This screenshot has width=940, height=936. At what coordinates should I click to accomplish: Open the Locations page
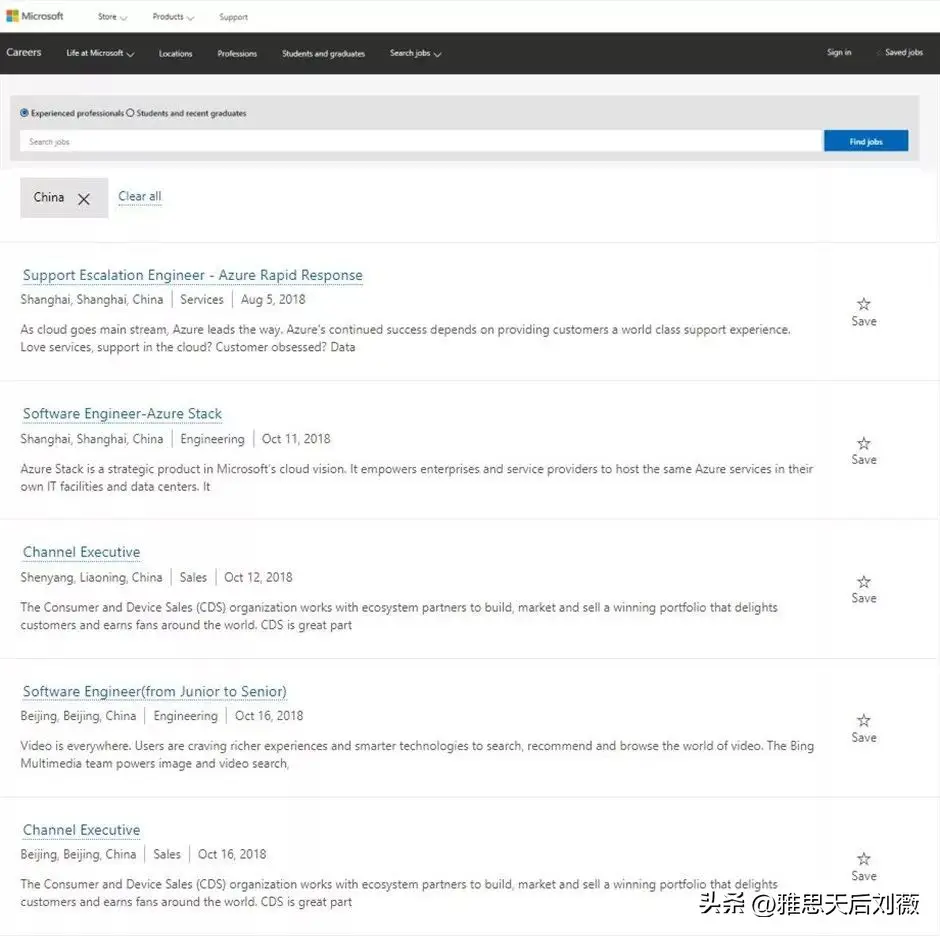pos(176,53)
